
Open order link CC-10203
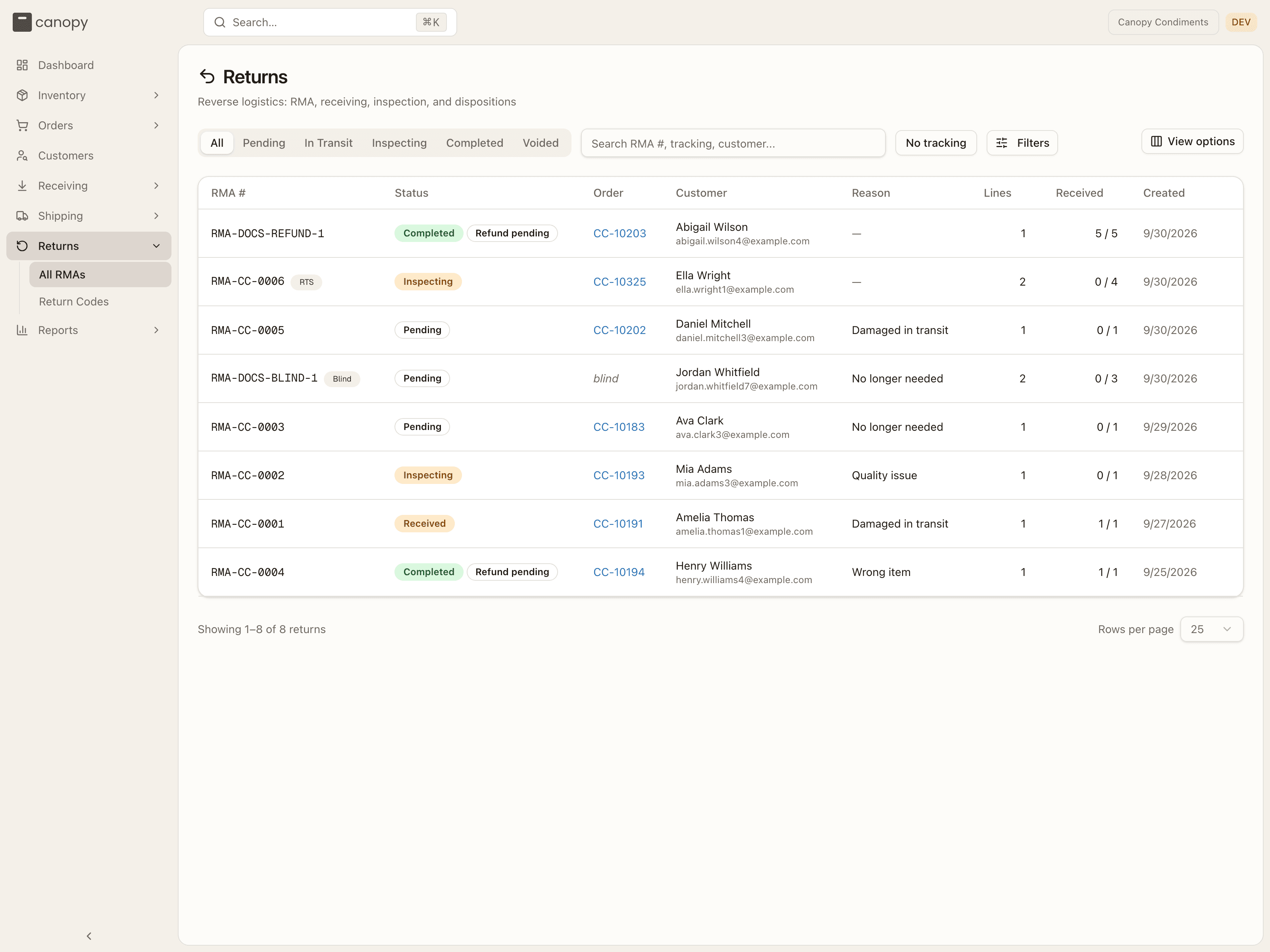pos(620,234)
